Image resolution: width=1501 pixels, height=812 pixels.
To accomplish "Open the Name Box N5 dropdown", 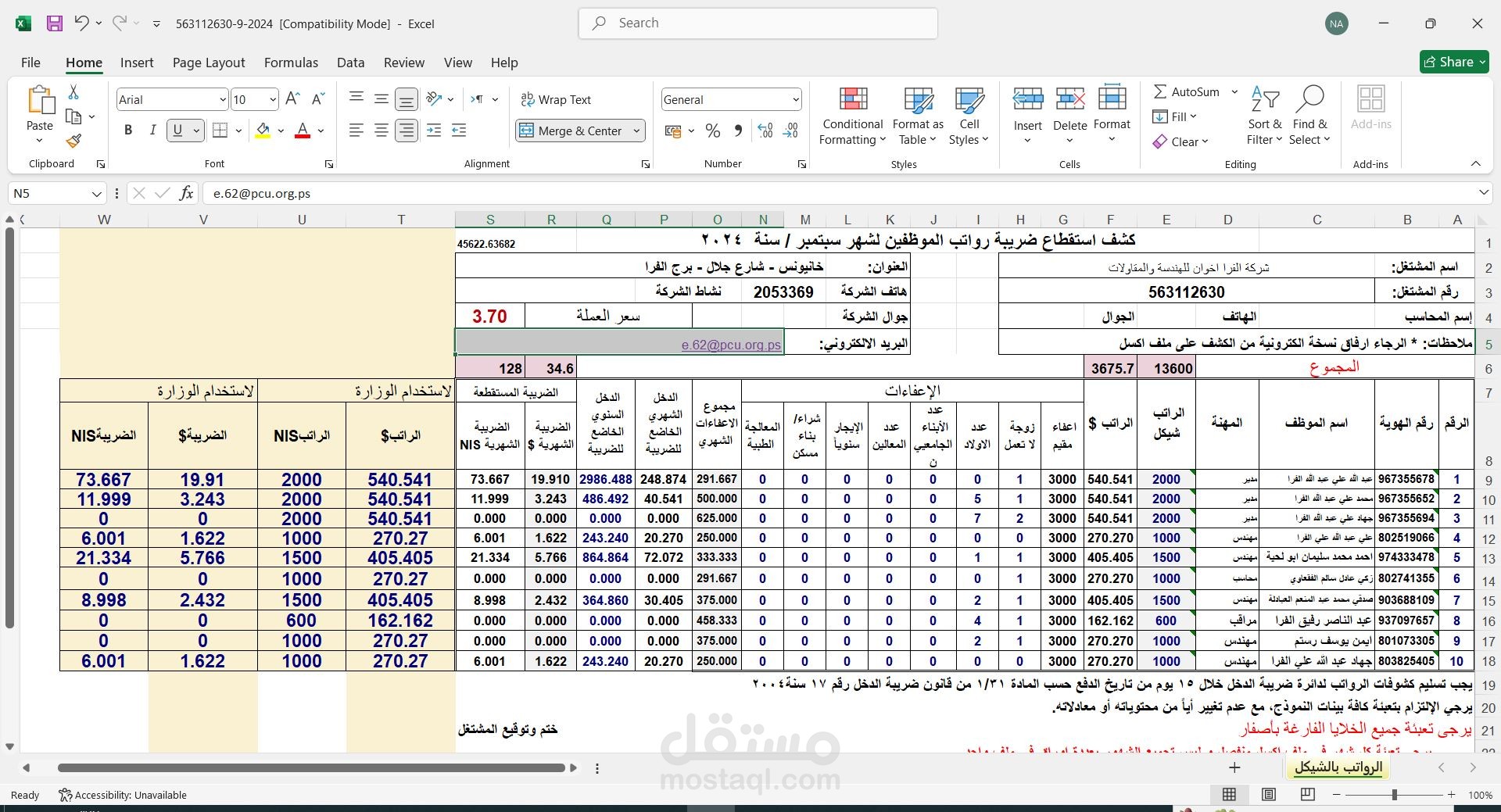I will tap(97, 193).
